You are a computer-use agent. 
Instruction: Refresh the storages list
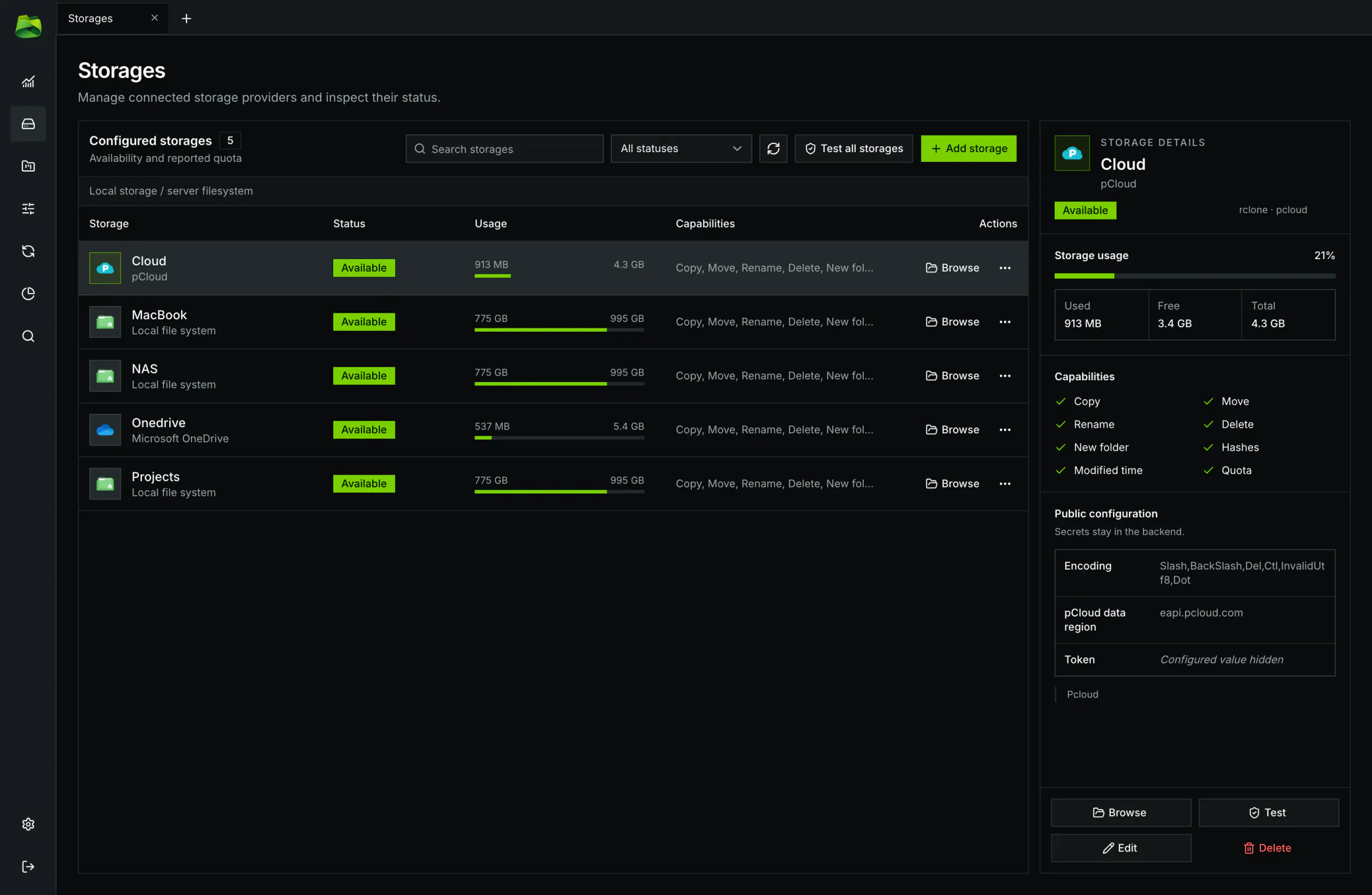pyautogui.click(x=773, y=148)
